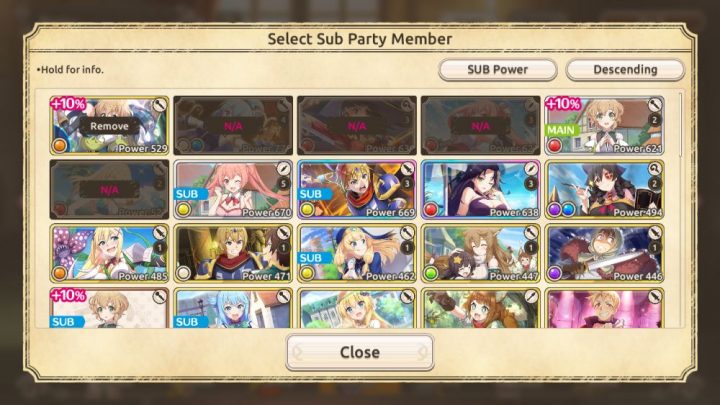The width and height of the screenshot is (720, 405).
Task: Click the orange element orb on Power 485 card
Action: point(60,273)
